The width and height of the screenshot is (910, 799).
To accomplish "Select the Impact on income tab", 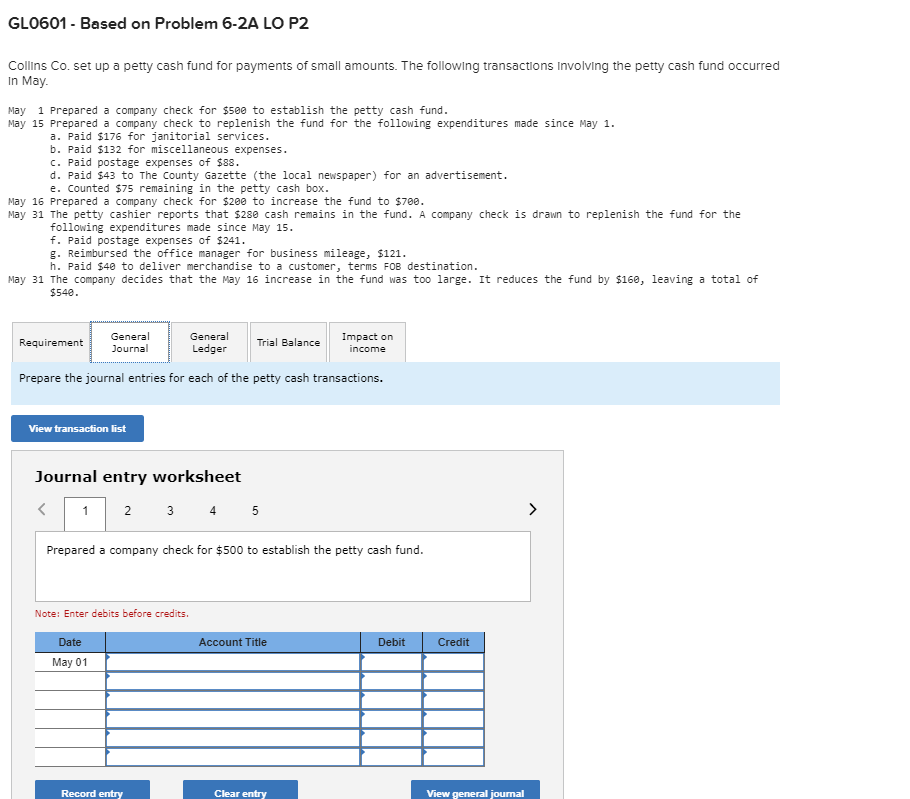I will tap(367, 342).
